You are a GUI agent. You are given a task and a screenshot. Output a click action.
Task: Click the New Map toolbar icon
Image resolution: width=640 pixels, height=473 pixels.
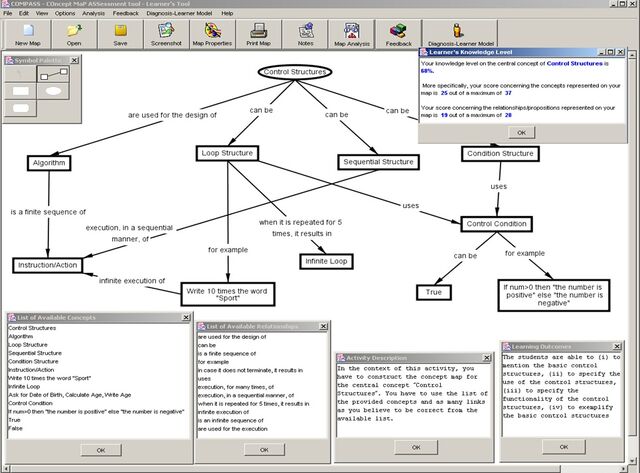(x=28, y=34)
